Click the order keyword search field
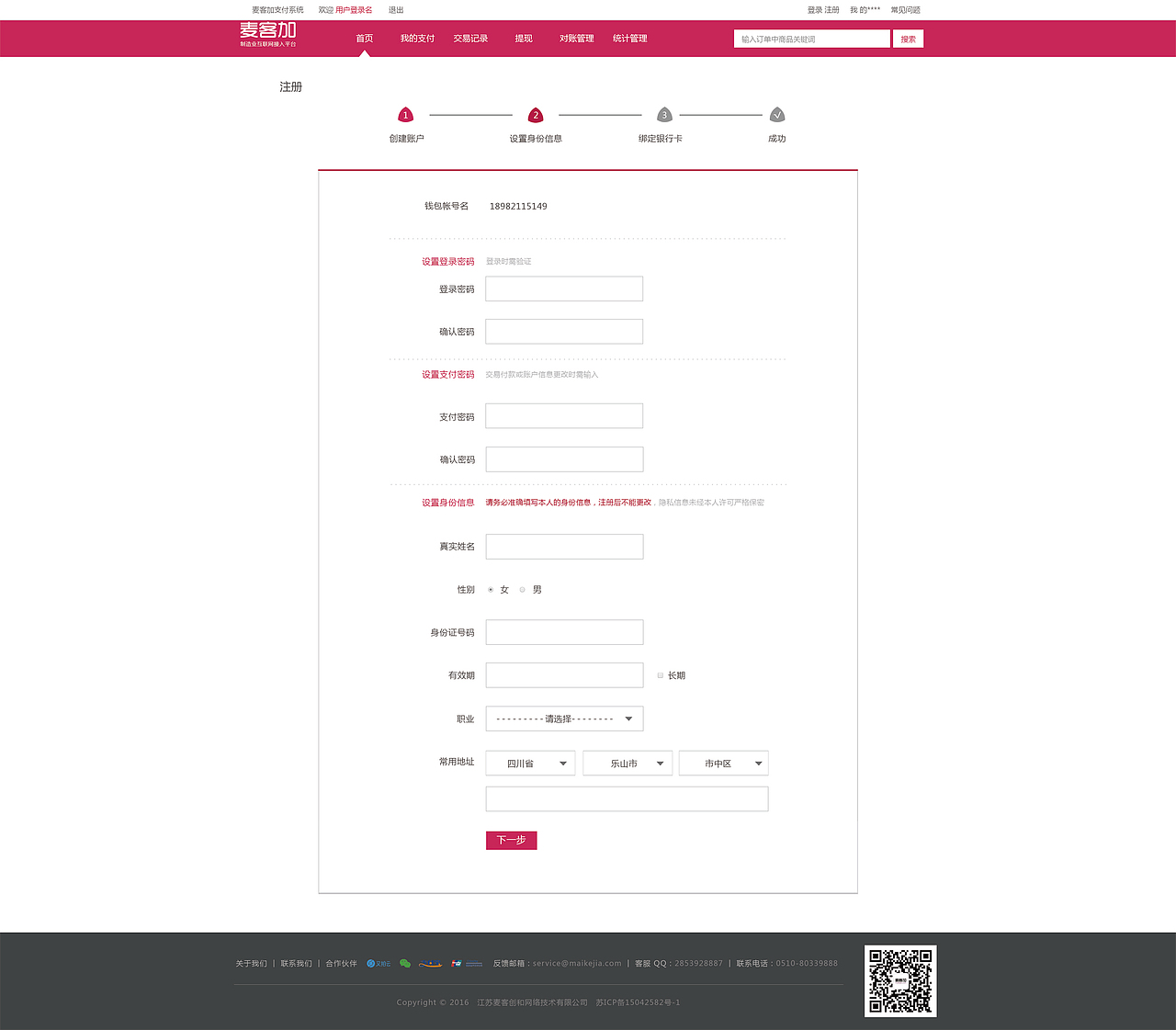The image size is (1176, 1030). pyautogui.click(x=812, y=39)
